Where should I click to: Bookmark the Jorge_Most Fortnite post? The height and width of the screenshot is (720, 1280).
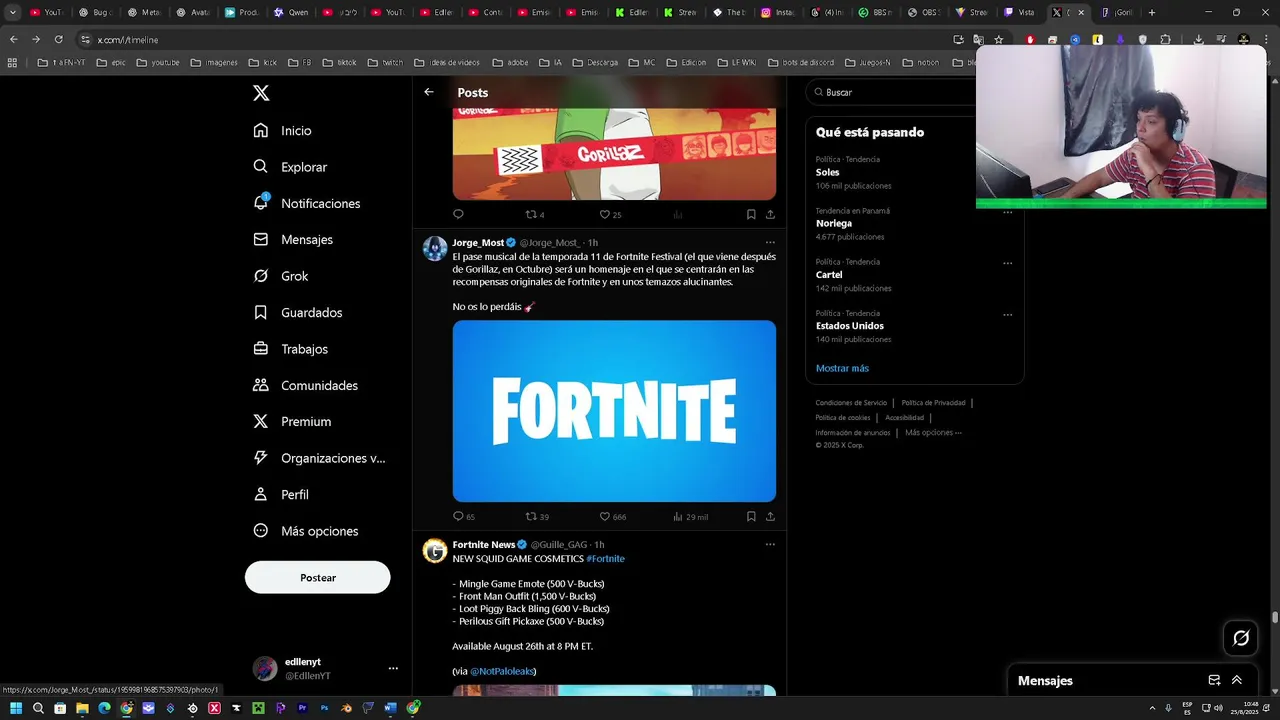[x=751, y=517]
